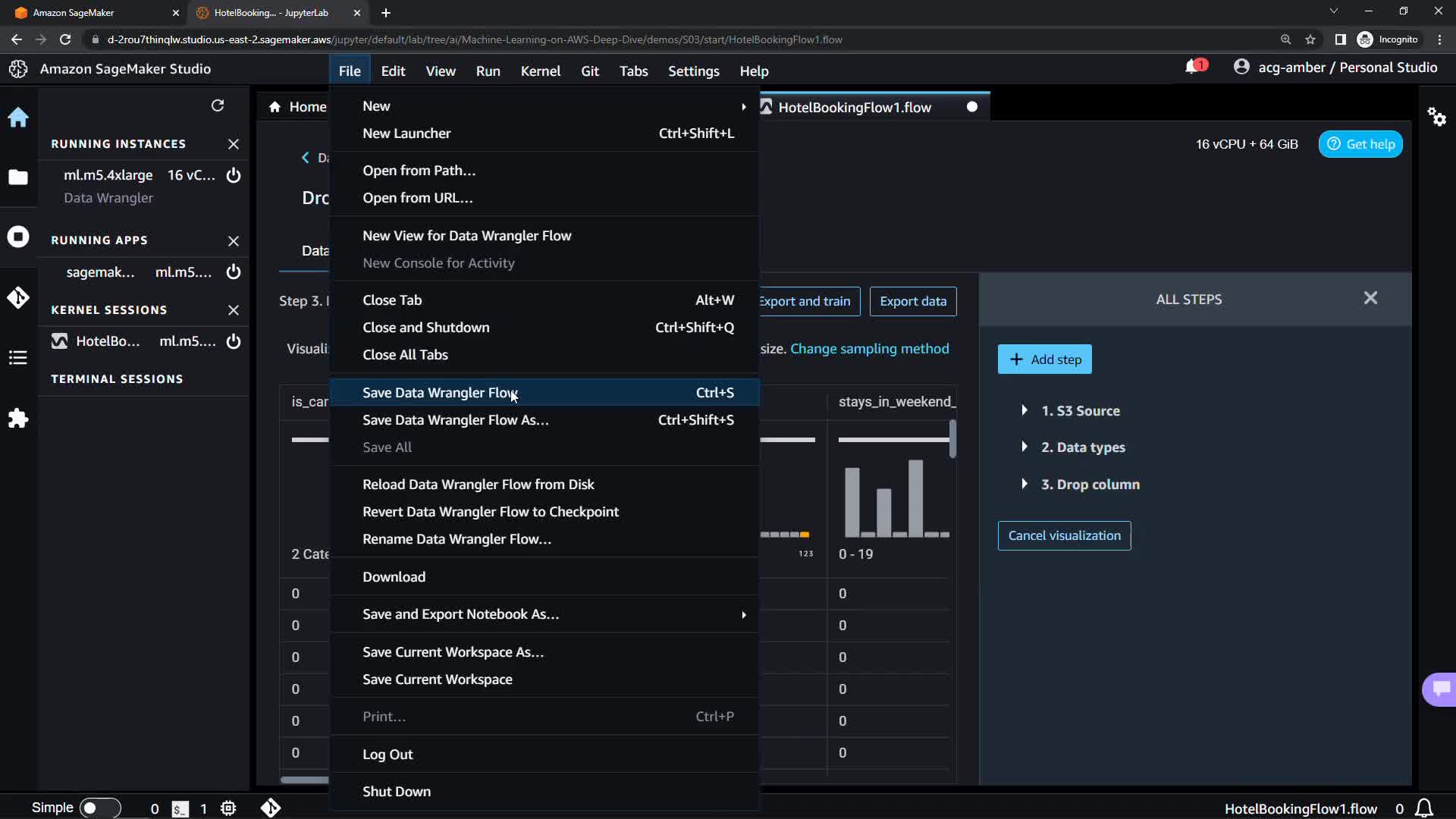
Task: Open the Home icon in left sidebar
Action: pos(18,118)
